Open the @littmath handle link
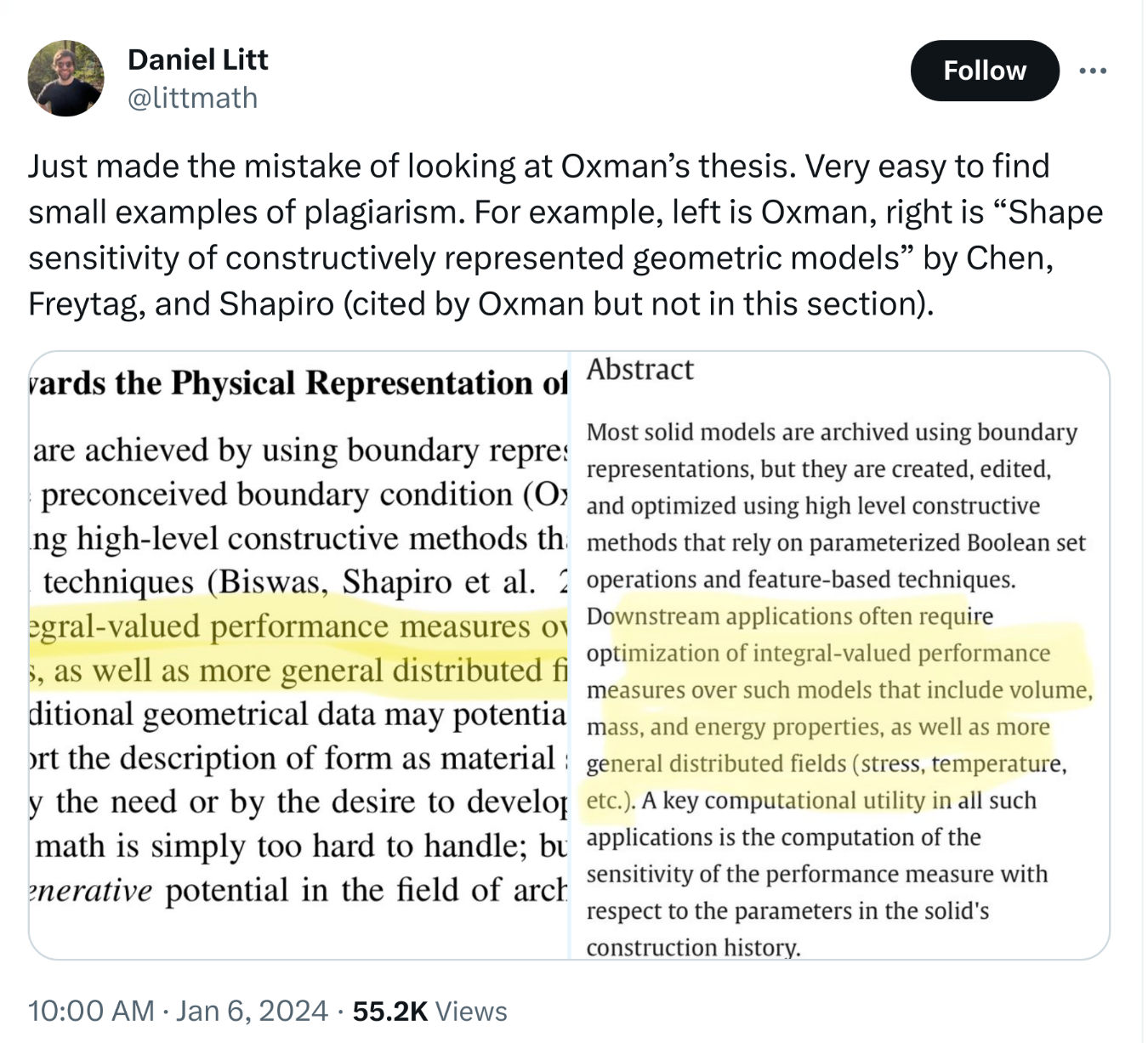 pyautogui.click(x=192, y=98)
